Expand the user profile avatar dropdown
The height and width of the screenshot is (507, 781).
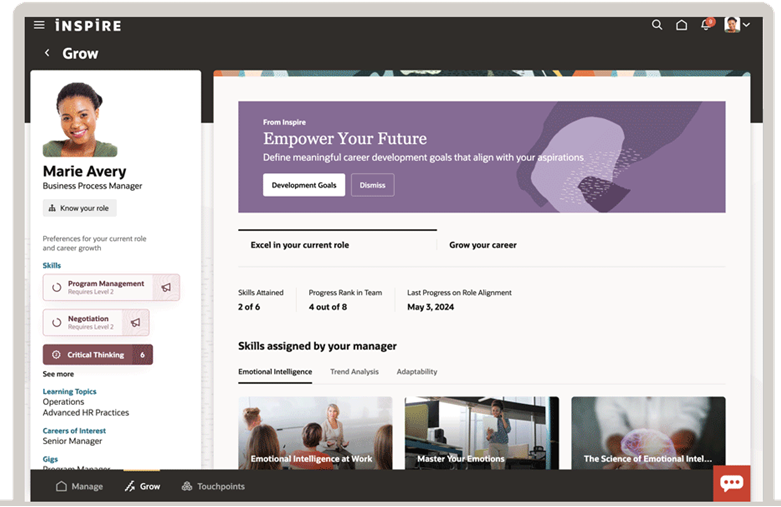[737, 25]
